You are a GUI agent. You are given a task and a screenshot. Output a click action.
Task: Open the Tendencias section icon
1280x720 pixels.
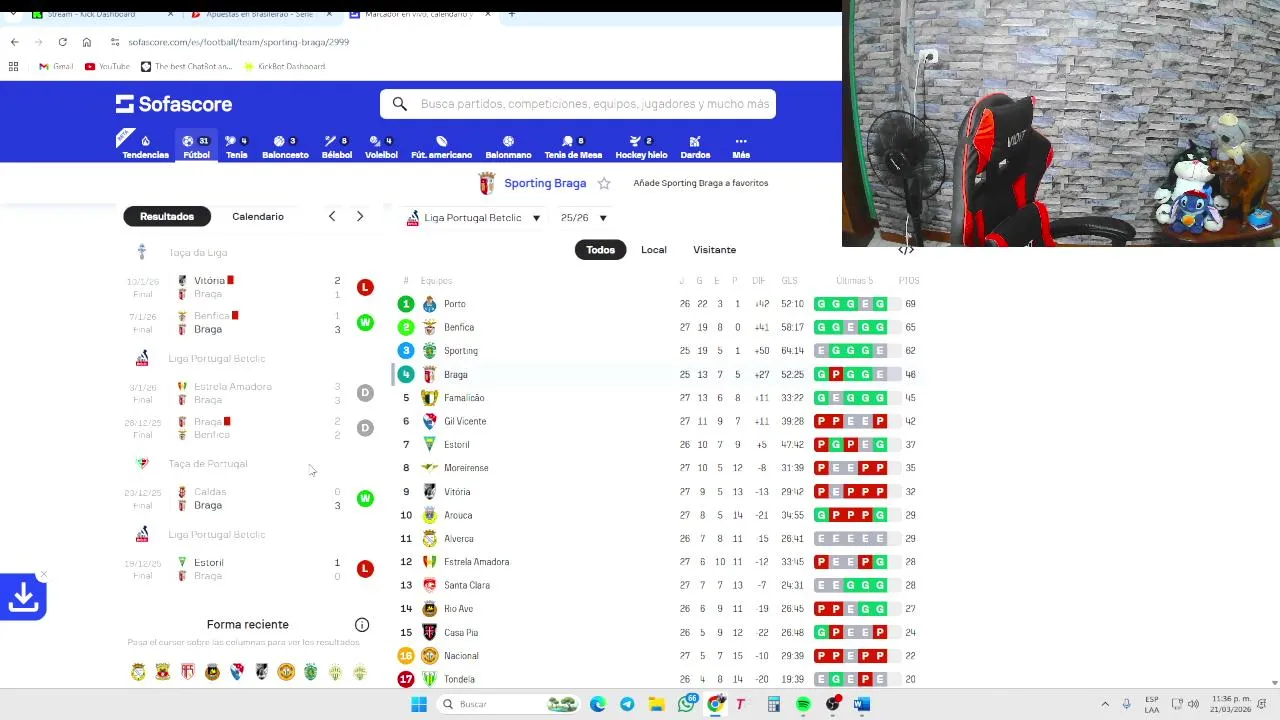tap(145, 146)
